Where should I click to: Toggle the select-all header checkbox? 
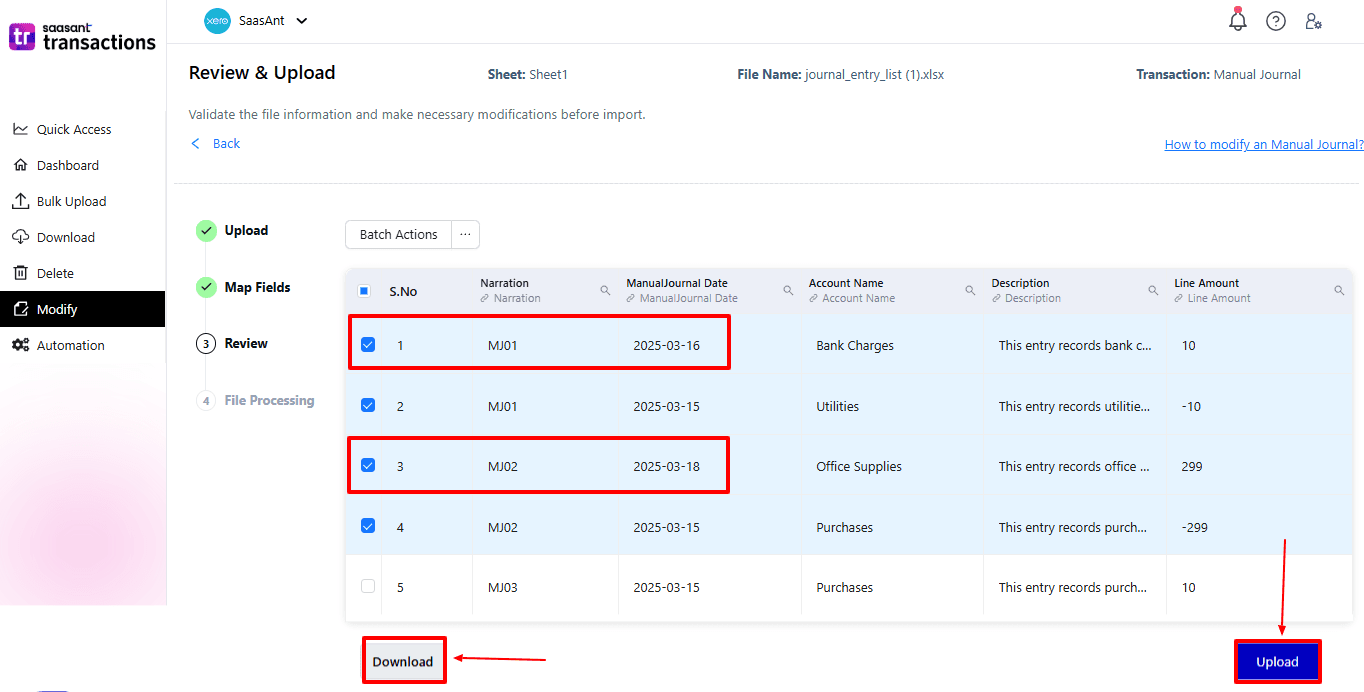tap(364, 291)
